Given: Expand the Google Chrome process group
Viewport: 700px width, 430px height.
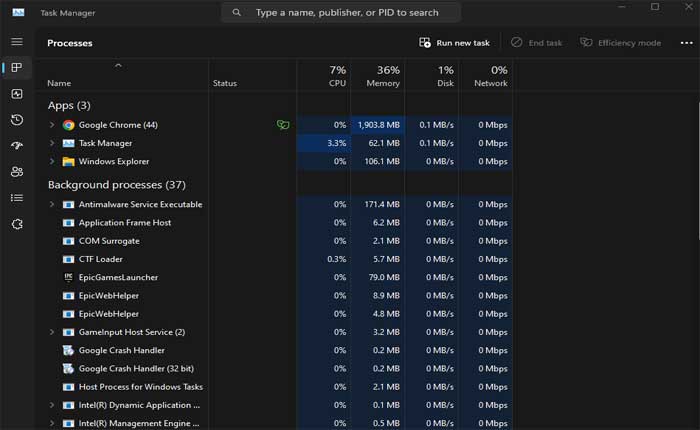Looking at the screenshot, I should coord(52,125).
